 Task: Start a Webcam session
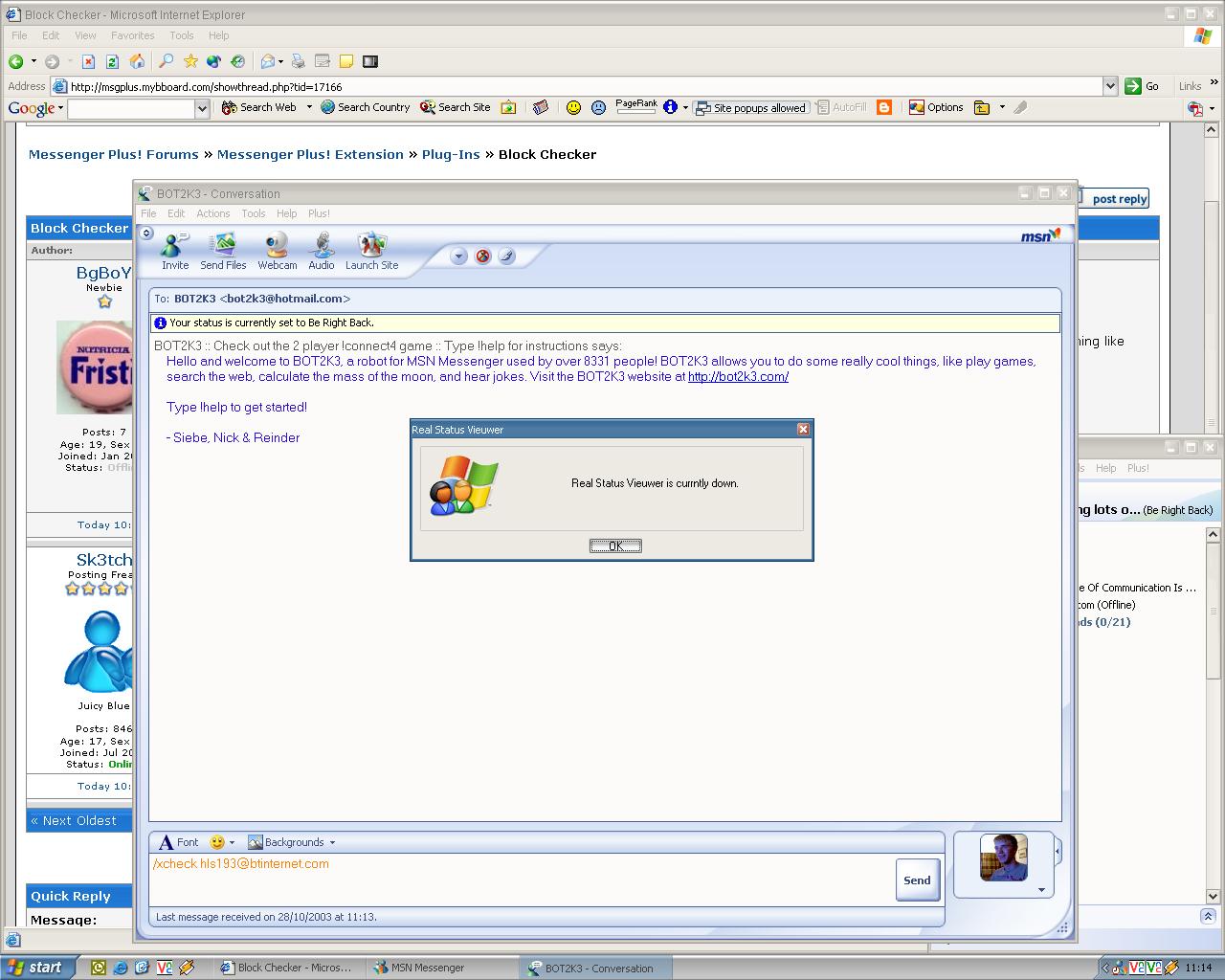pos(277,247)
